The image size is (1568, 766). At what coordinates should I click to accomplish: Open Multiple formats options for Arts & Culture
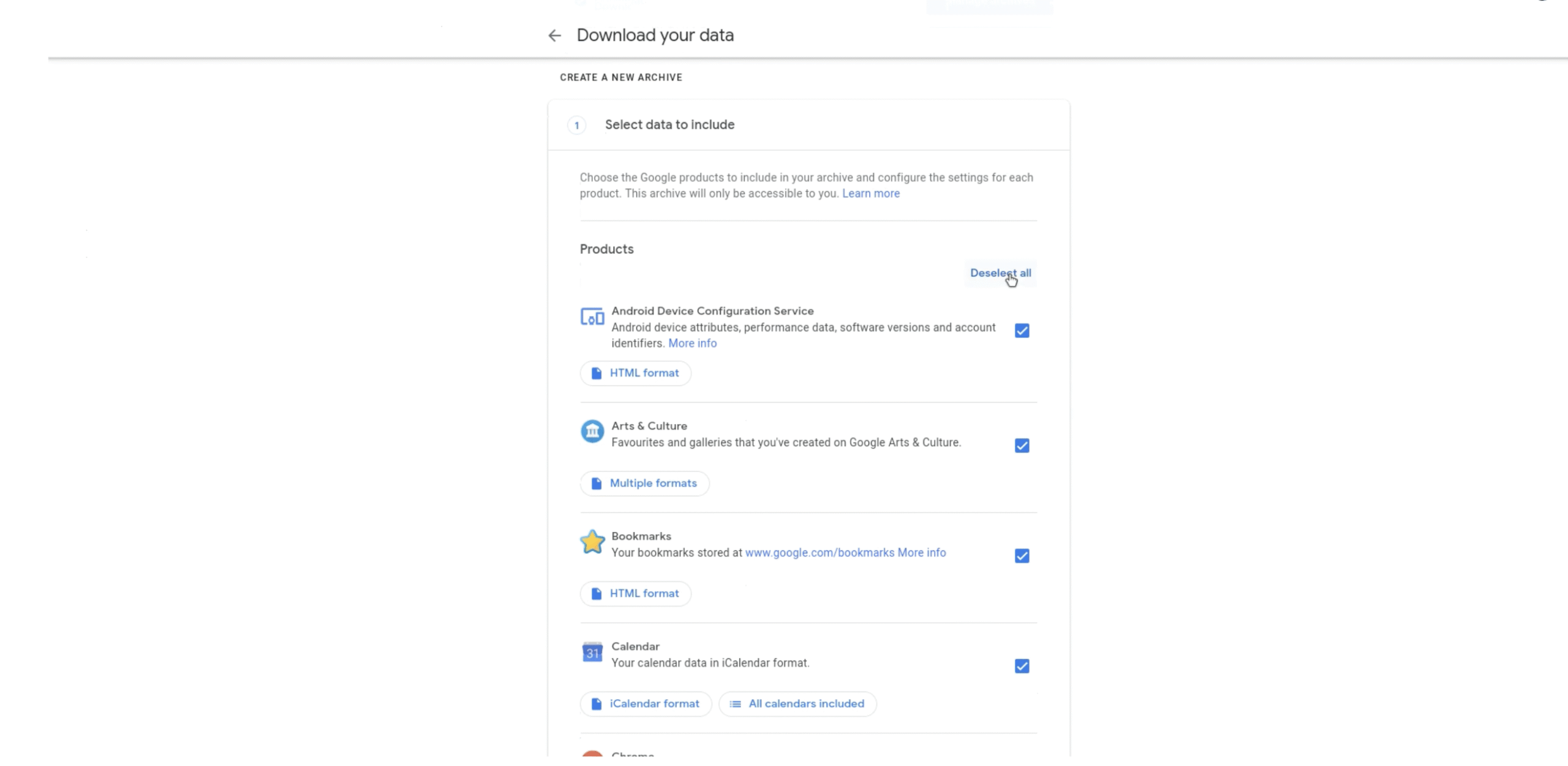(x=644, y=483)
